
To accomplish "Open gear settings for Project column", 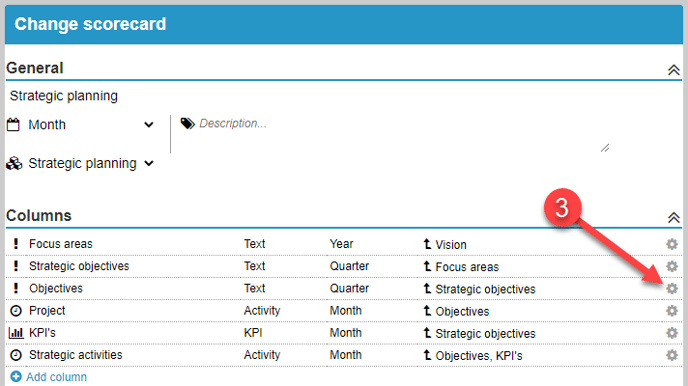I will coord(672,311).
